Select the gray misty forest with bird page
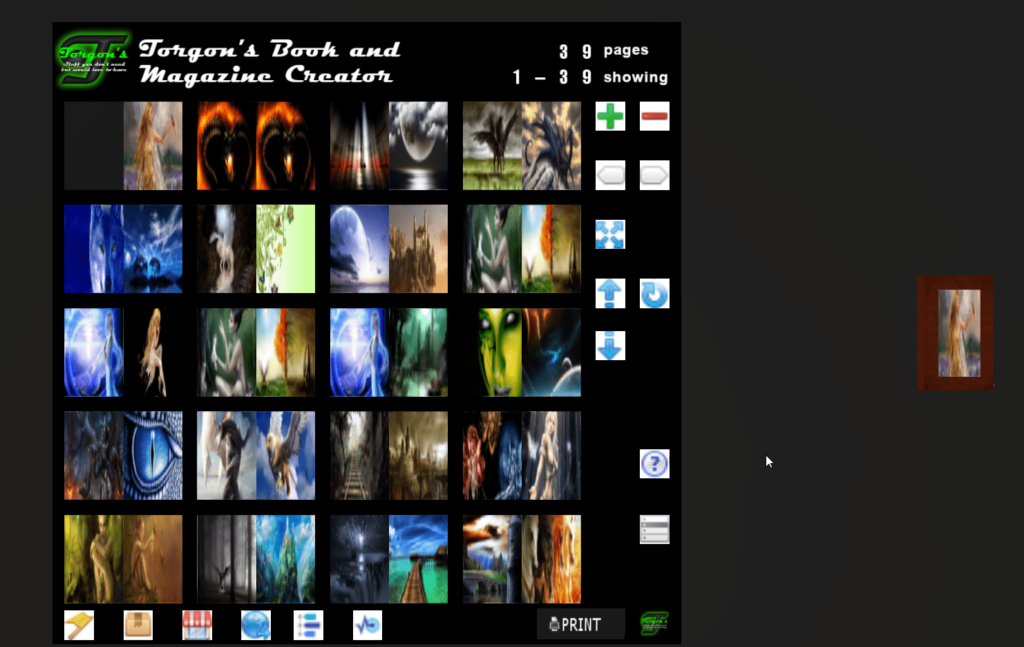This screenshot has height=647, width=1024. click(x=226, y=559)
